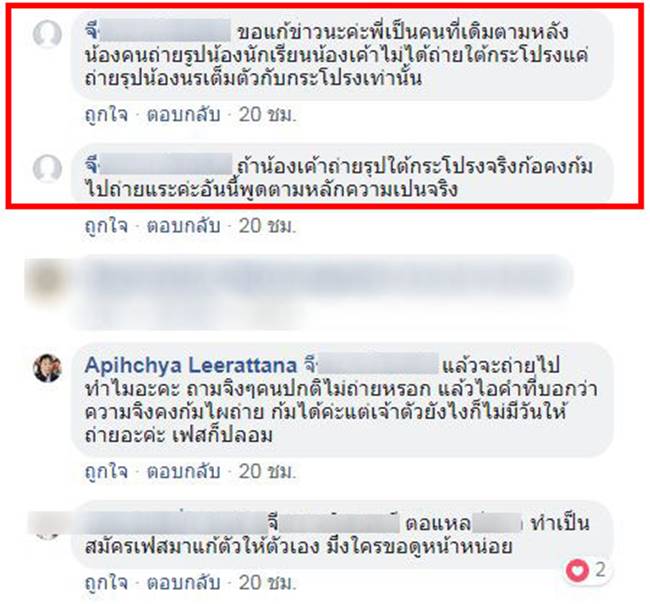Open the Apihchya Leerattana name link
The image size is (650, 604).
point(191,366)
